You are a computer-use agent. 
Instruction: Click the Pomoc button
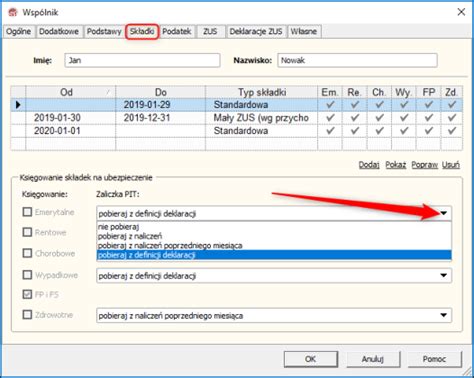(x=435, y=359)
